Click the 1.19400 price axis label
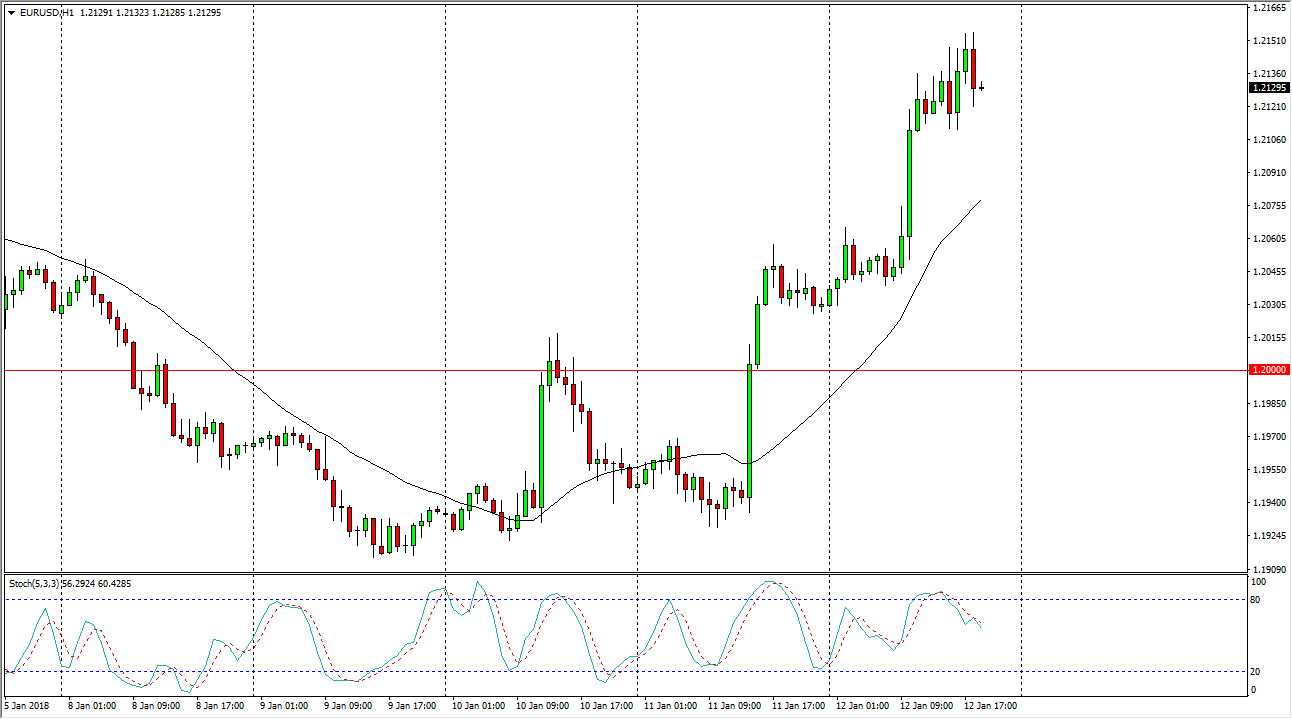1292x719 pixels. (x=1269, y=502)
